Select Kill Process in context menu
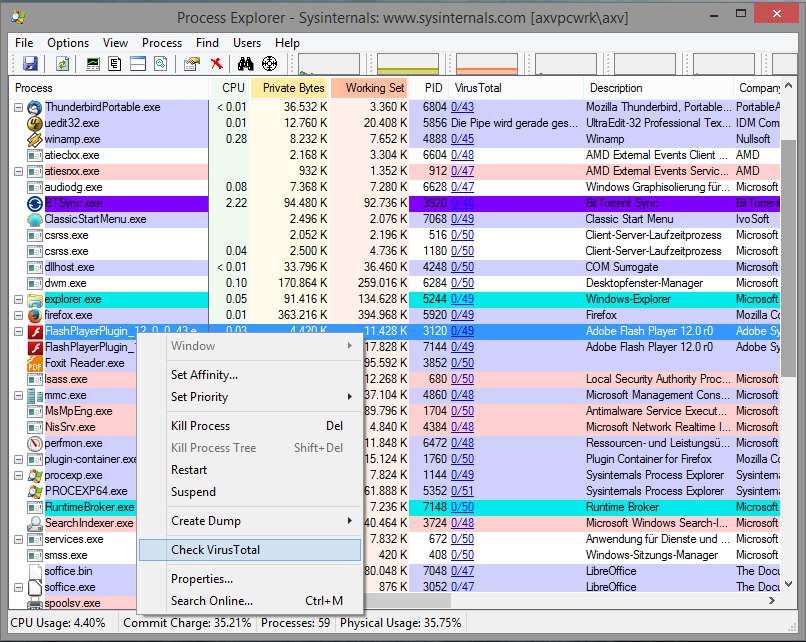 point(201,426)
